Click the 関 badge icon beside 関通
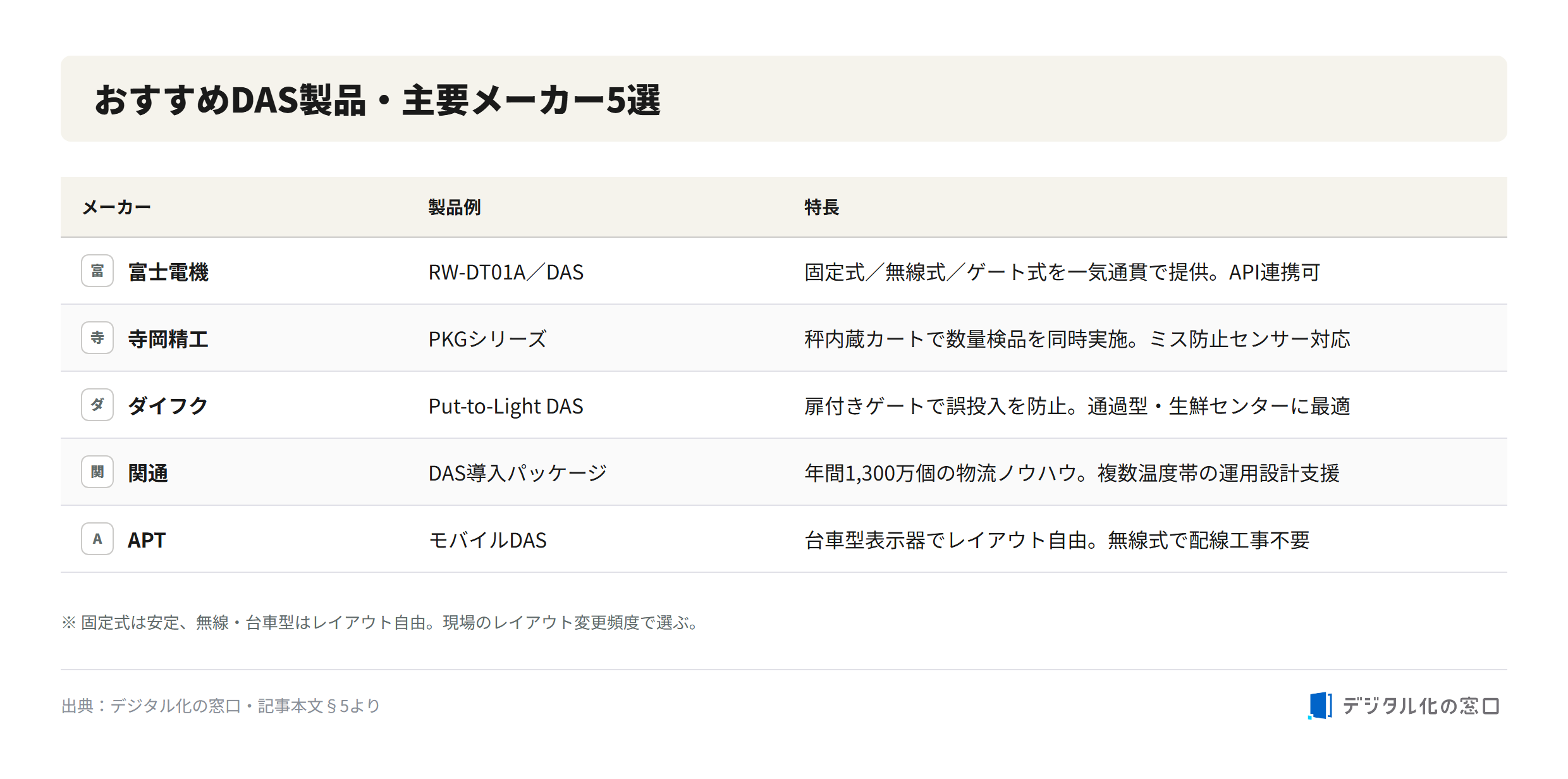 [97, 472]
